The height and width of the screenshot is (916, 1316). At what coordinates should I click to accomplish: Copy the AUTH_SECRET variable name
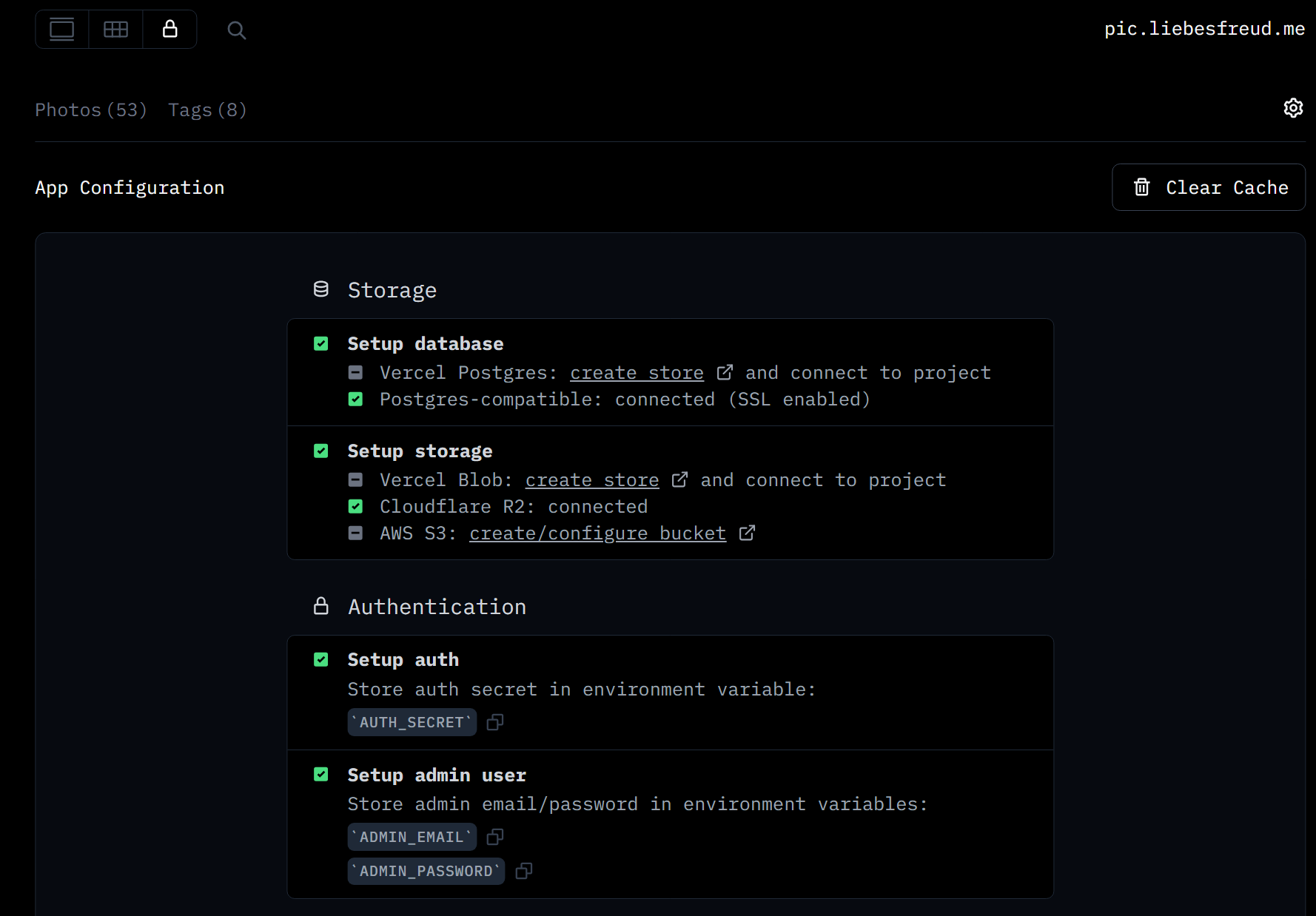495,722
